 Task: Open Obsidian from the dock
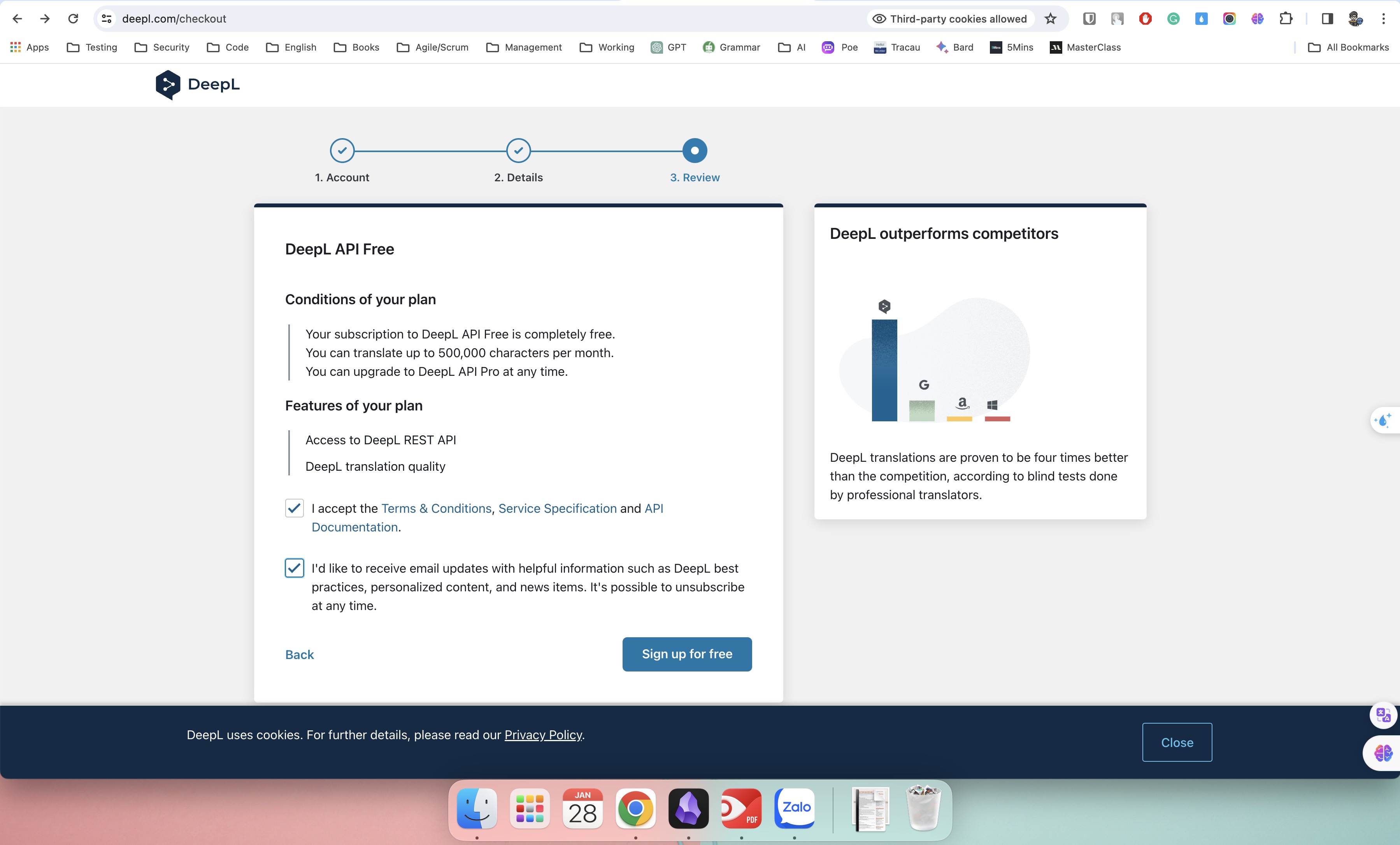[688, 808]
